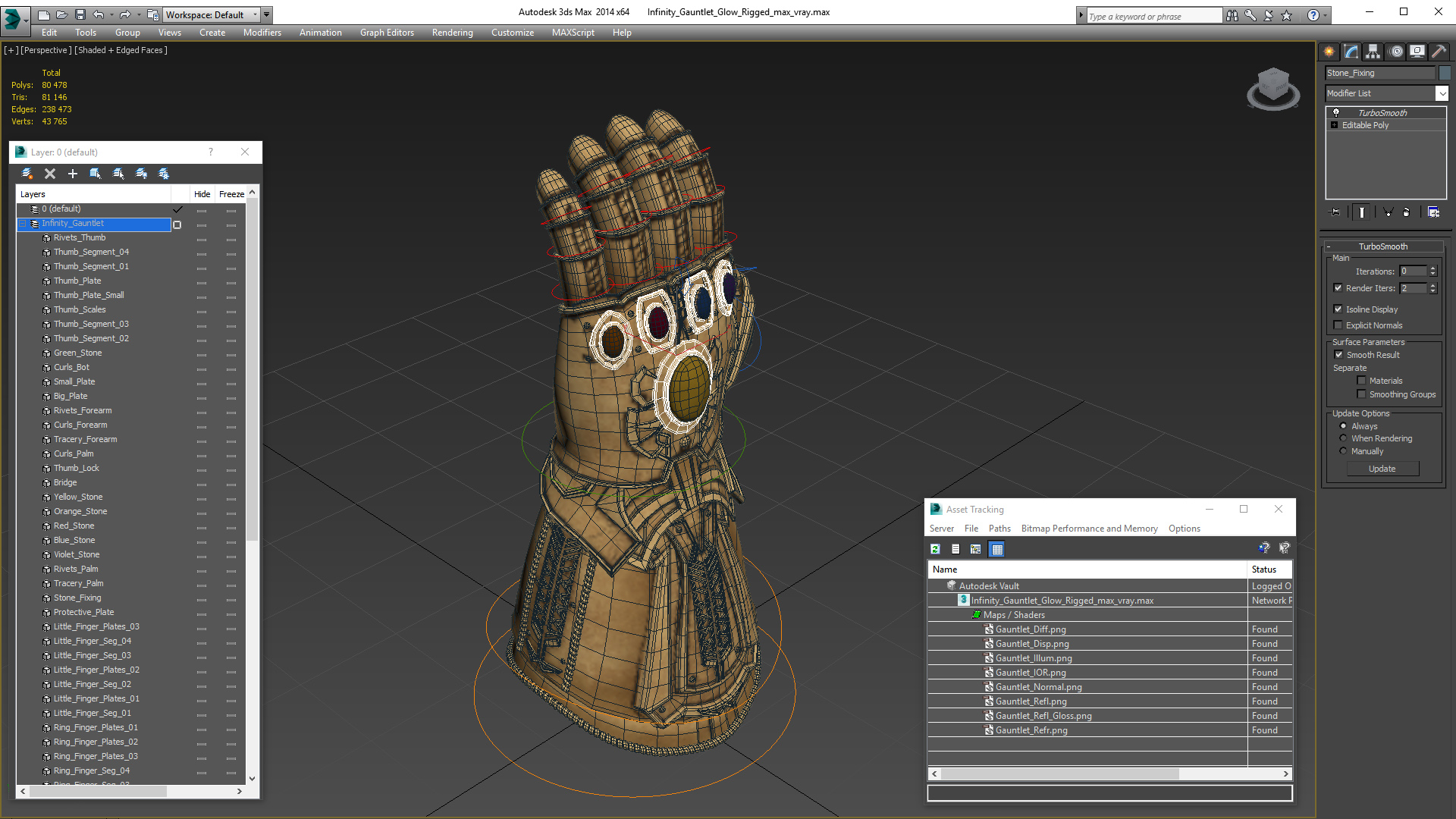The width and height of the screenshot is (1456, 819).
Task: Click the Favorites star icon
Action: coord(1286,15)
